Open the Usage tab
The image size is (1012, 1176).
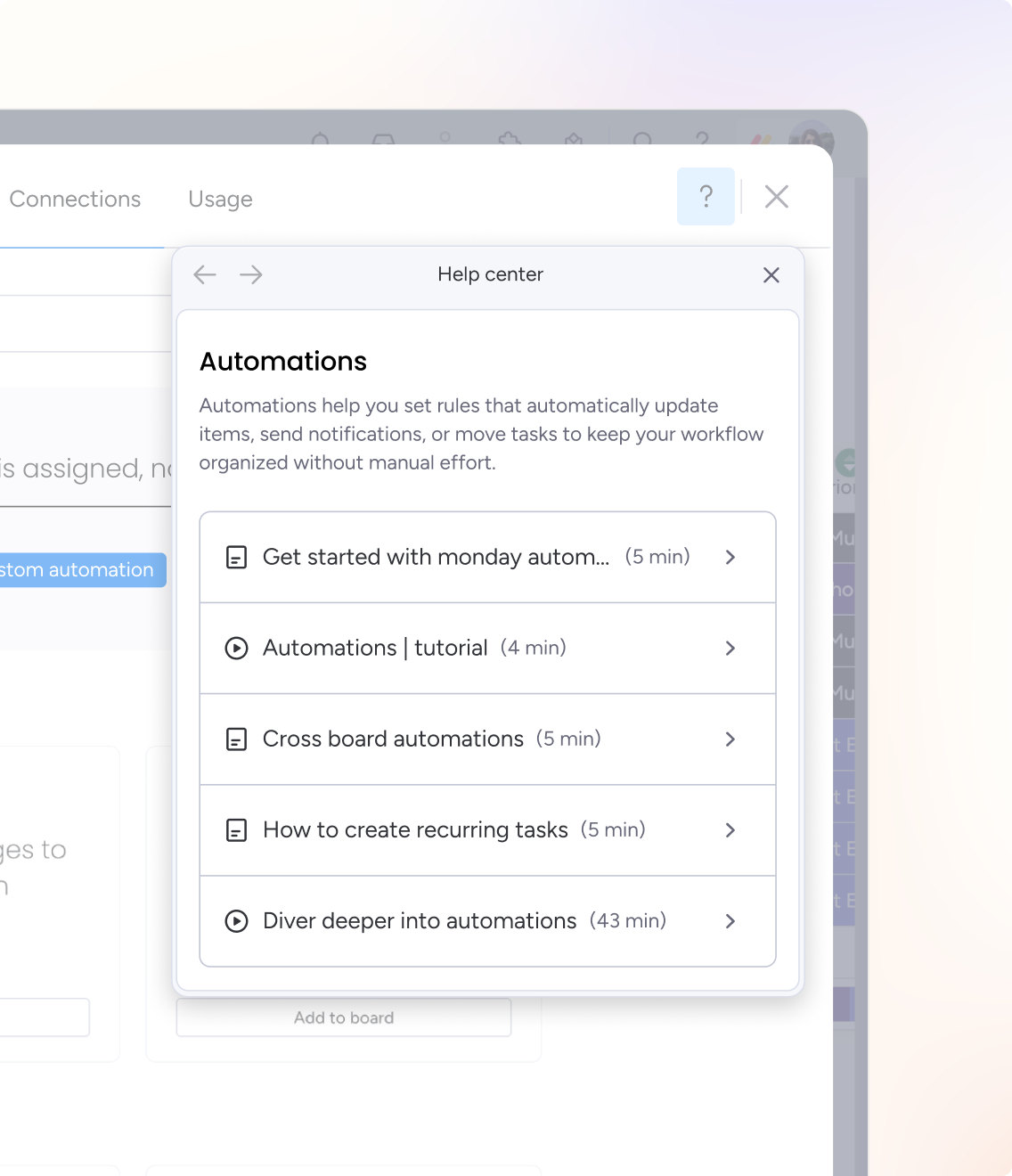220,199
